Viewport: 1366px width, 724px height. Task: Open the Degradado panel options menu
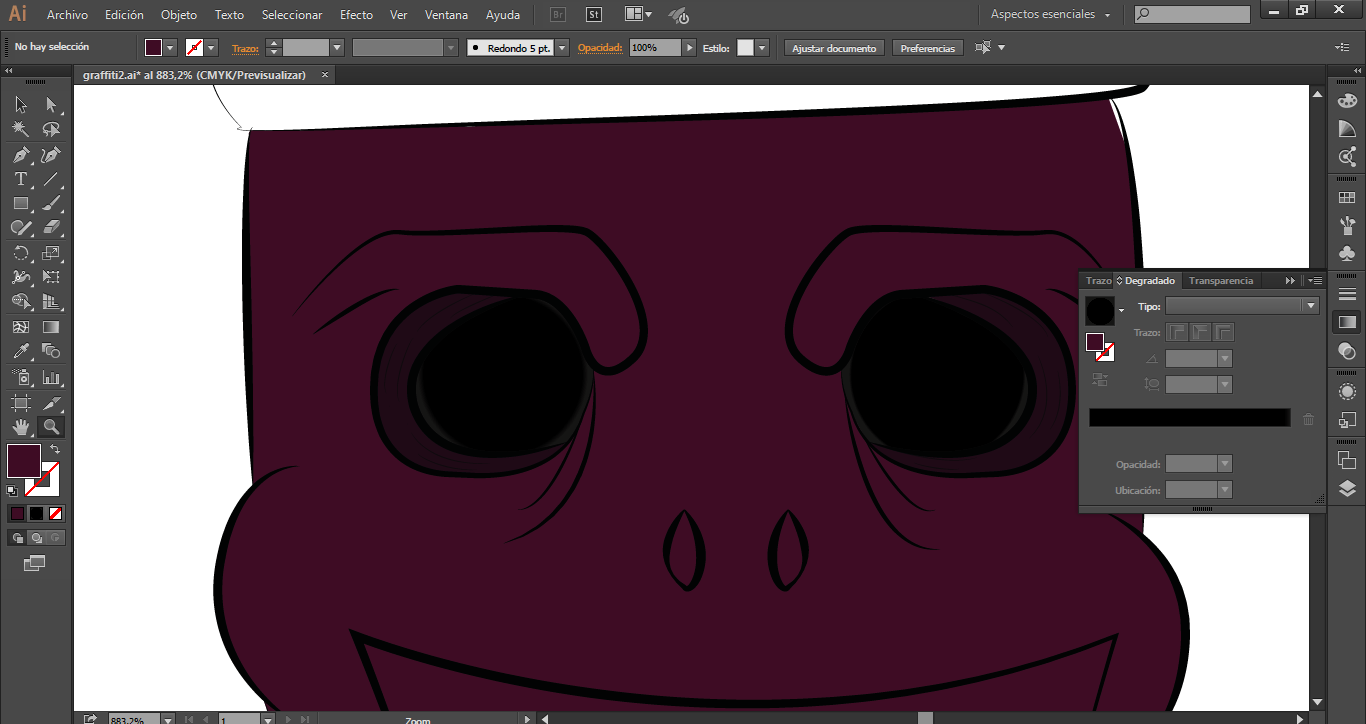(1314, 281)
